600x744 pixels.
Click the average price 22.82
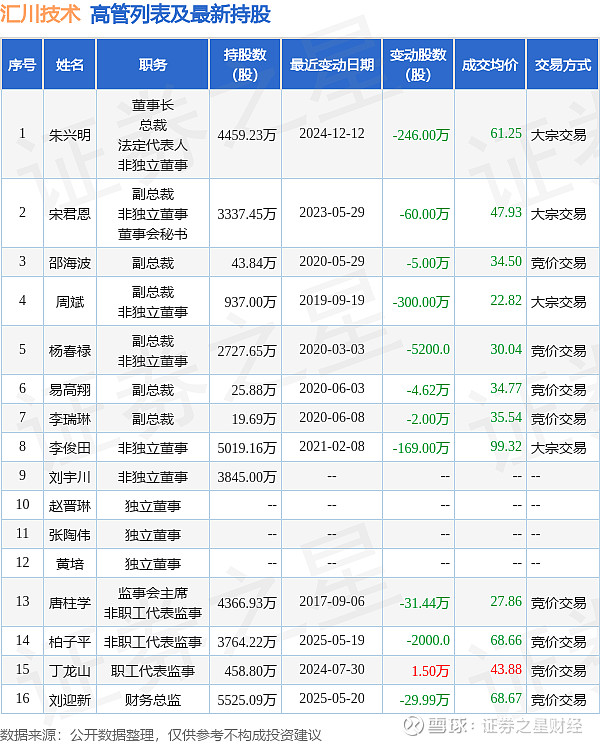[506, 300]
